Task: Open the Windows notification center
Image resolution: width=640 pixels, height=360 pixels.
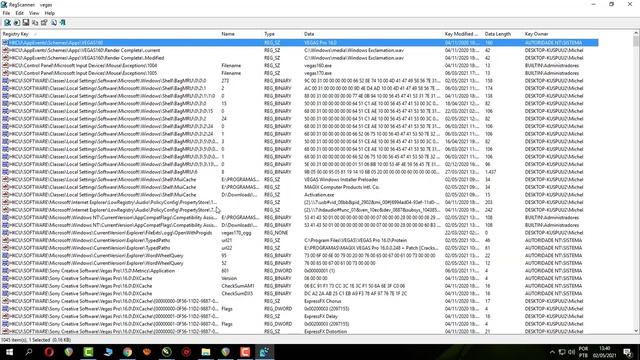Action: [628, 352]
